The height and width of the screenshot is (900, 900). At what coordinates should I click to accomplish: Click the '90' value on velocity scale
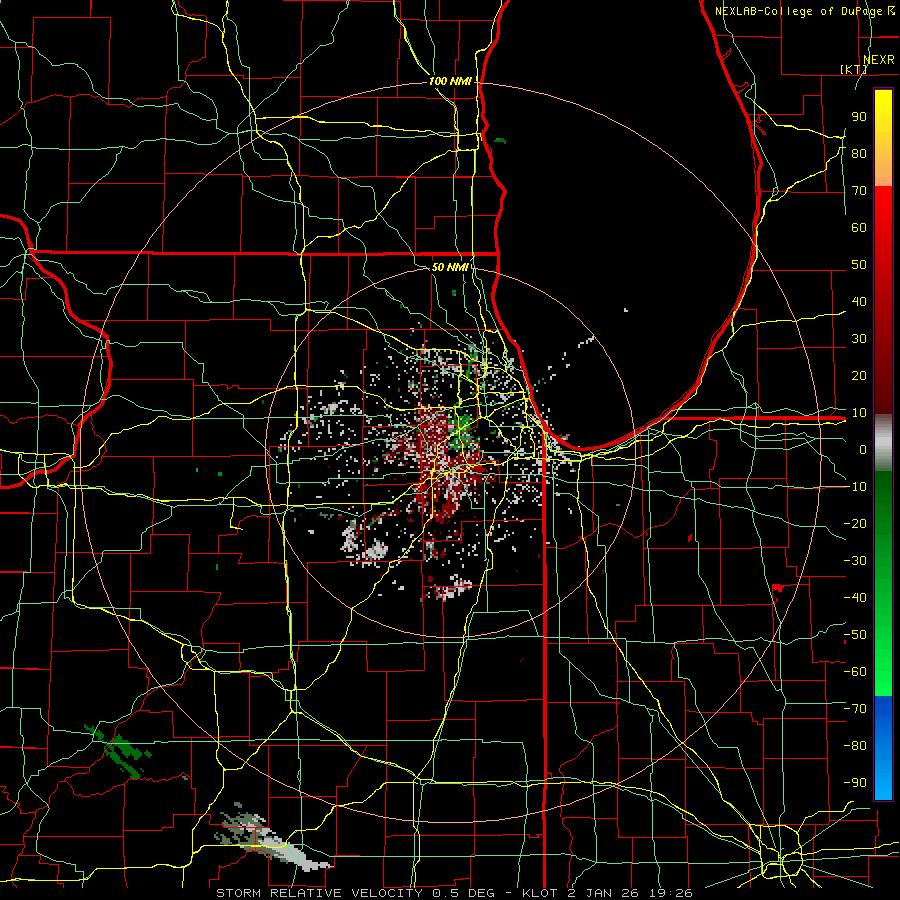tap(859, 117)
